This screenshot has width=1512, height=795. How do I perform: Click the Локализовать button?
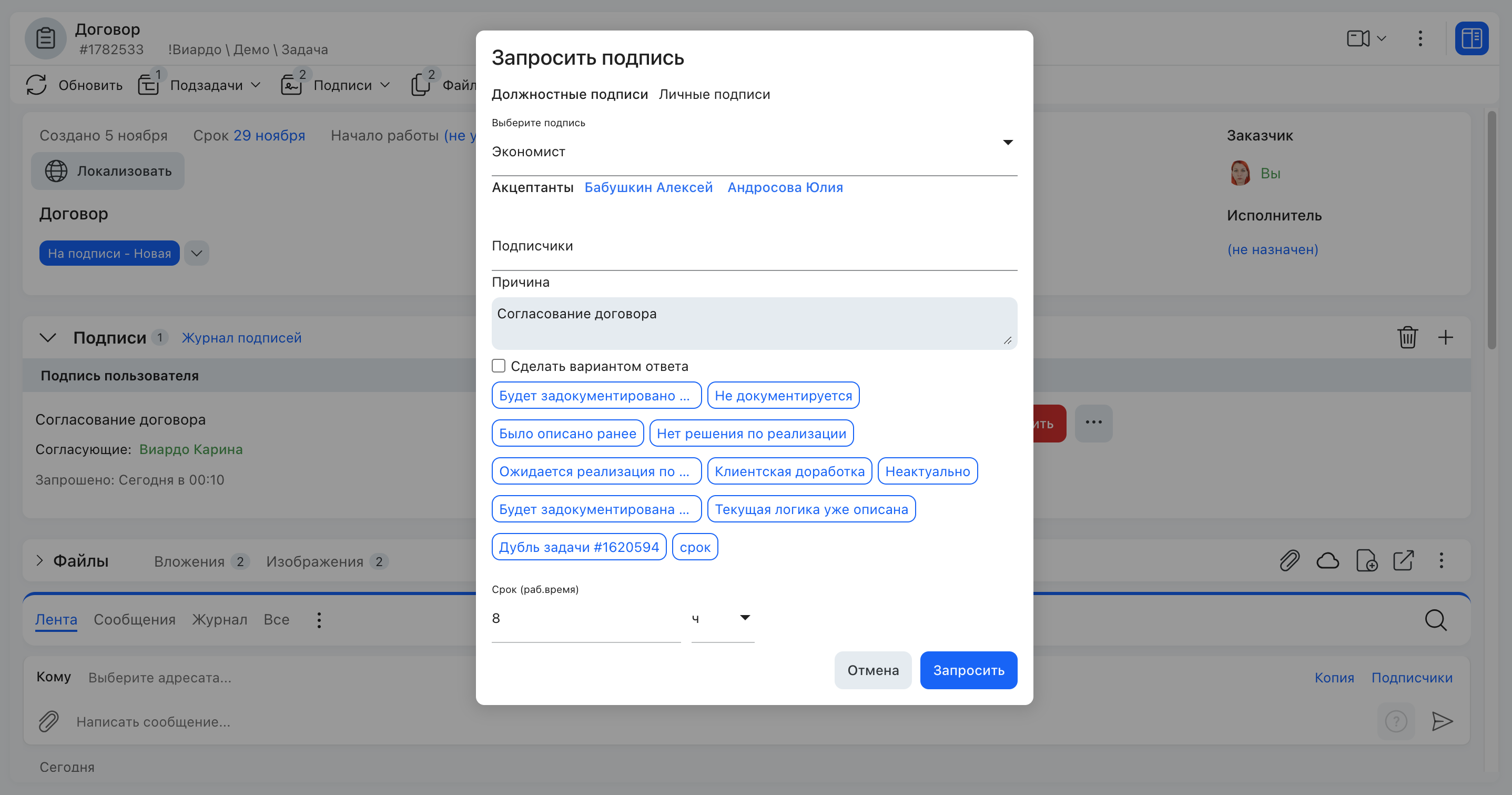108,172
